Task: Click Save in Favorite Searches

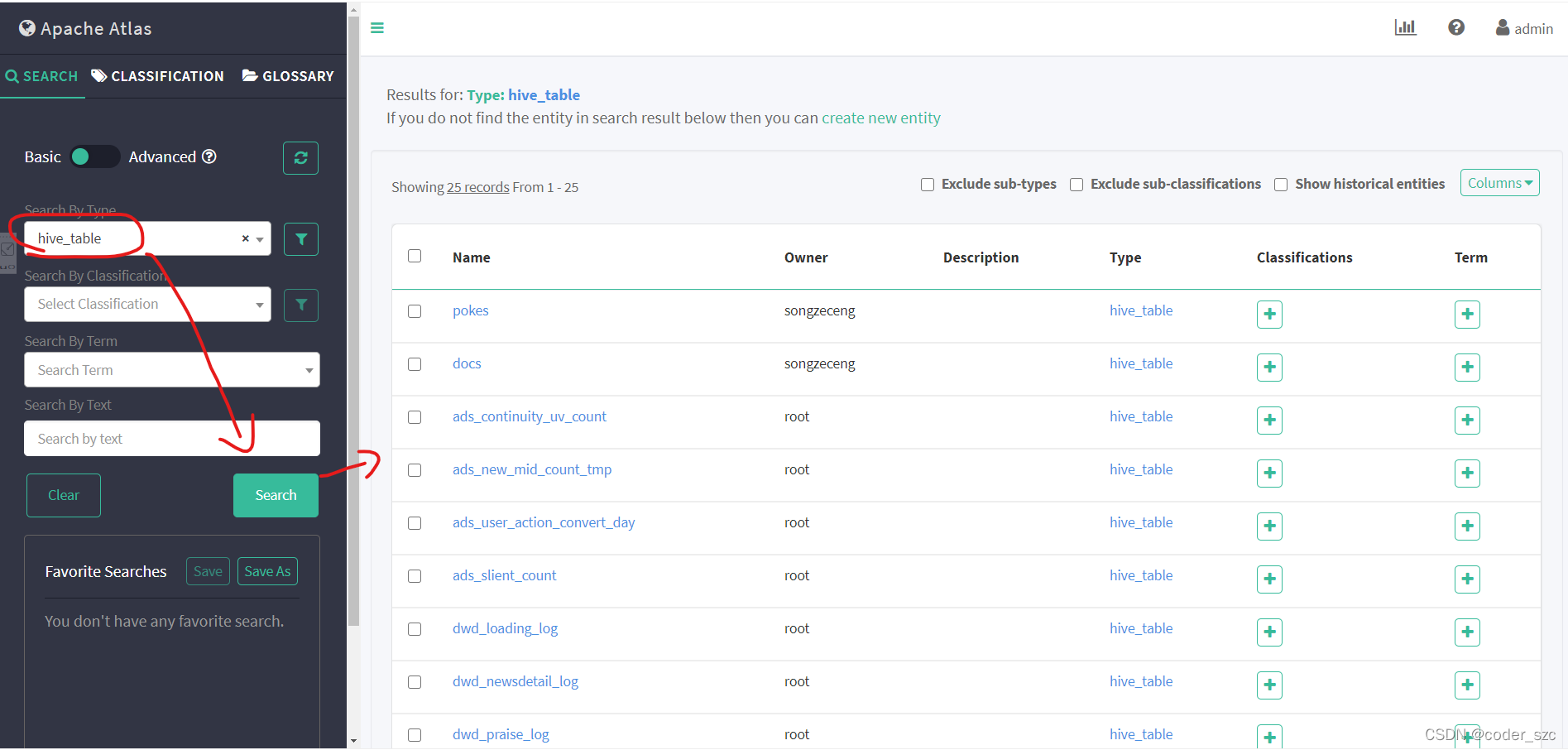Action: (208, 571)
